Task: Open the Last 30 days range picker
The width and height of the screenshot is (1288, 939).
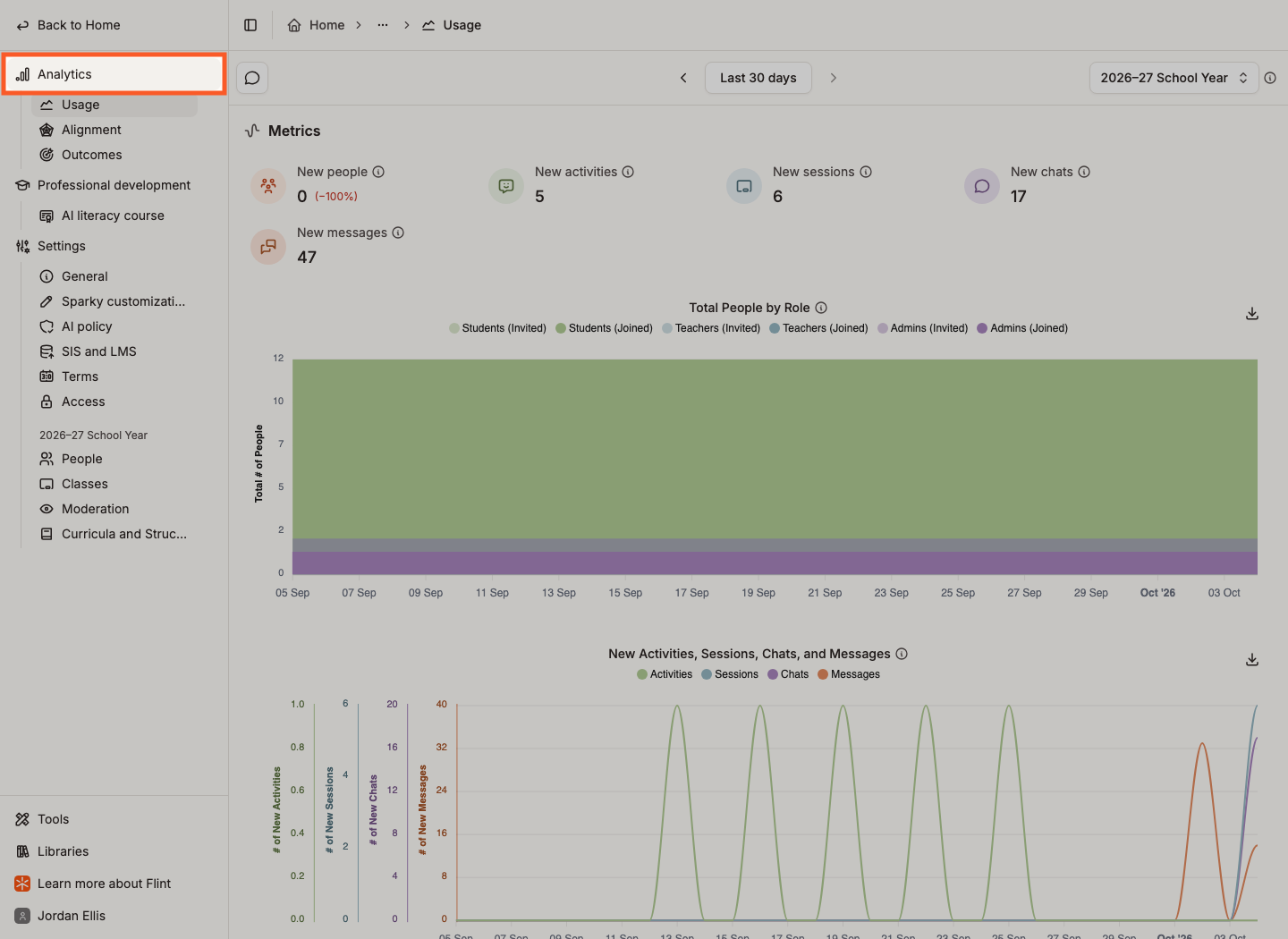Action: 758,78
